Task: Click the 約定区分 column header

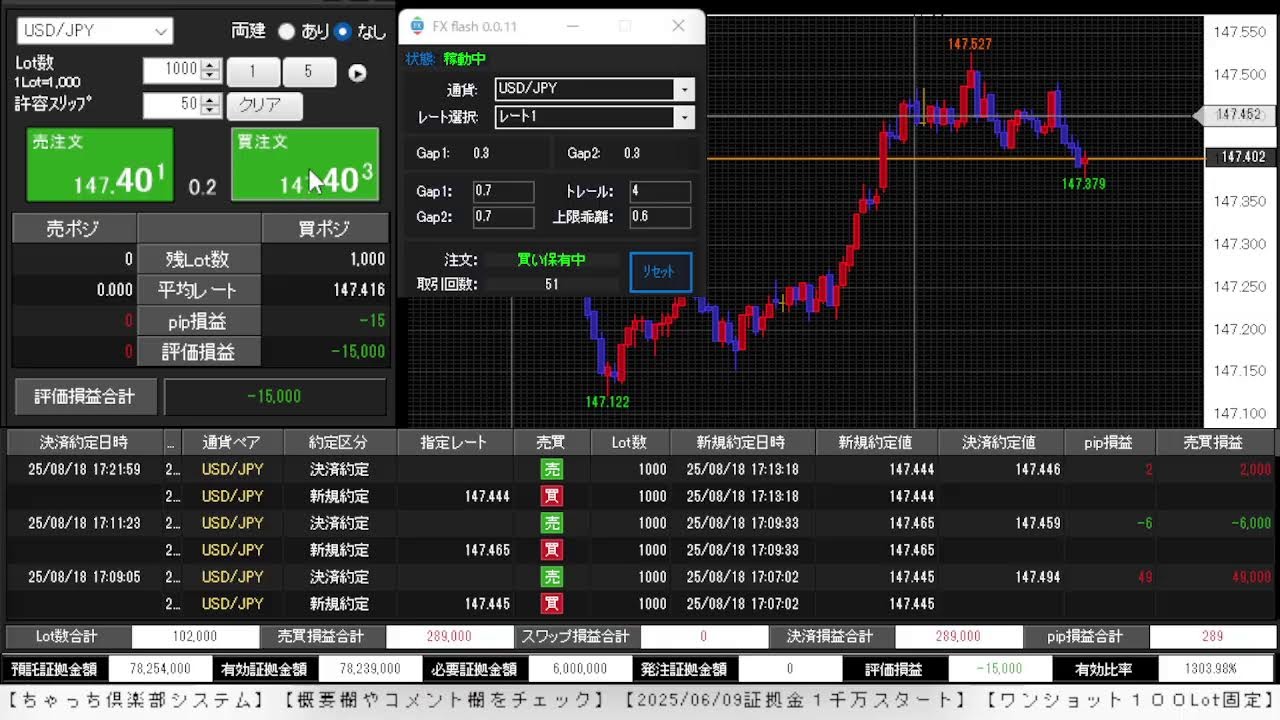Action: point(339,442)
